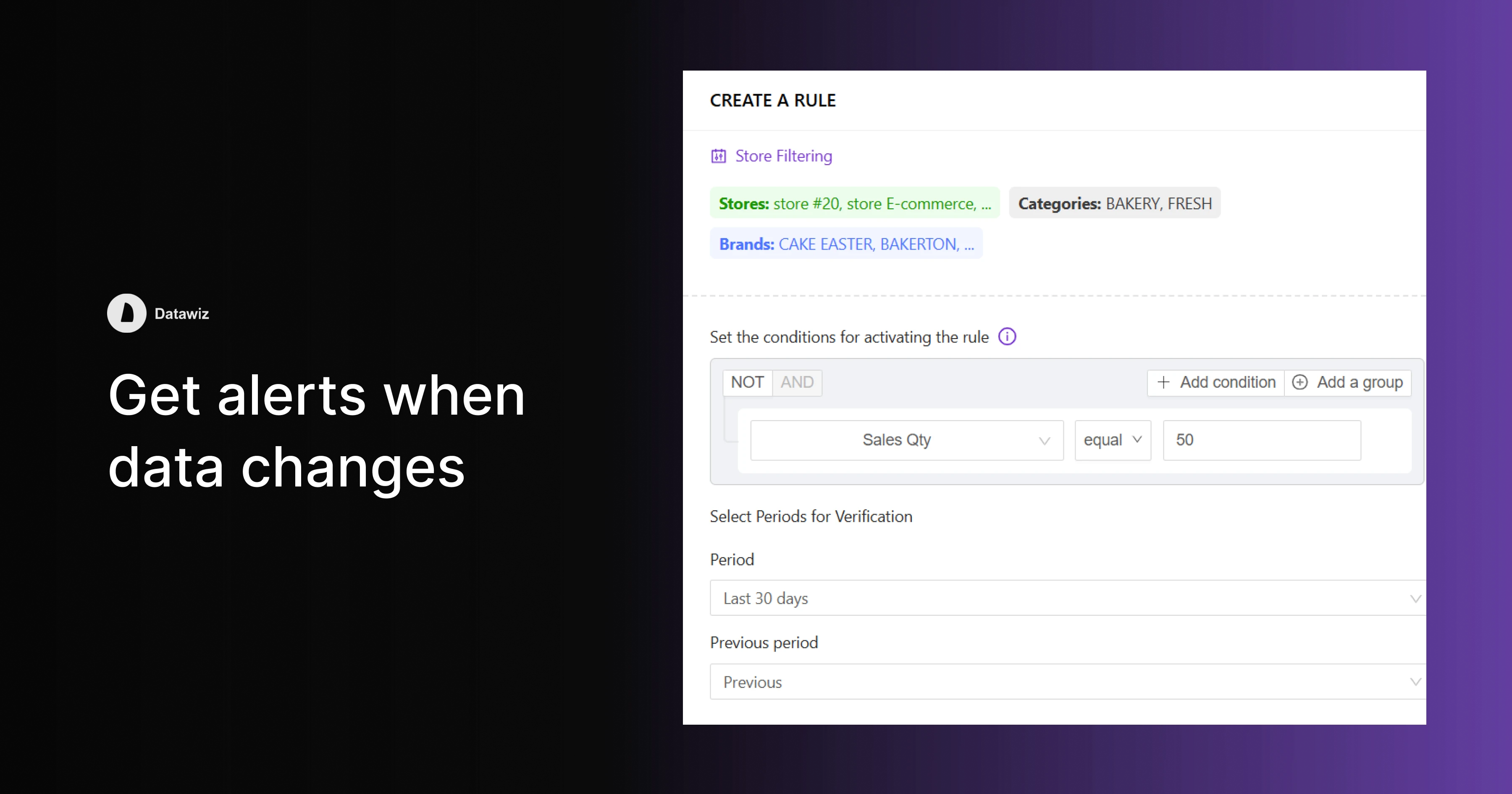Screen dimensions: 1512x794
Task: Open the rule conditions info tooltip
Action: [1007, 337]
